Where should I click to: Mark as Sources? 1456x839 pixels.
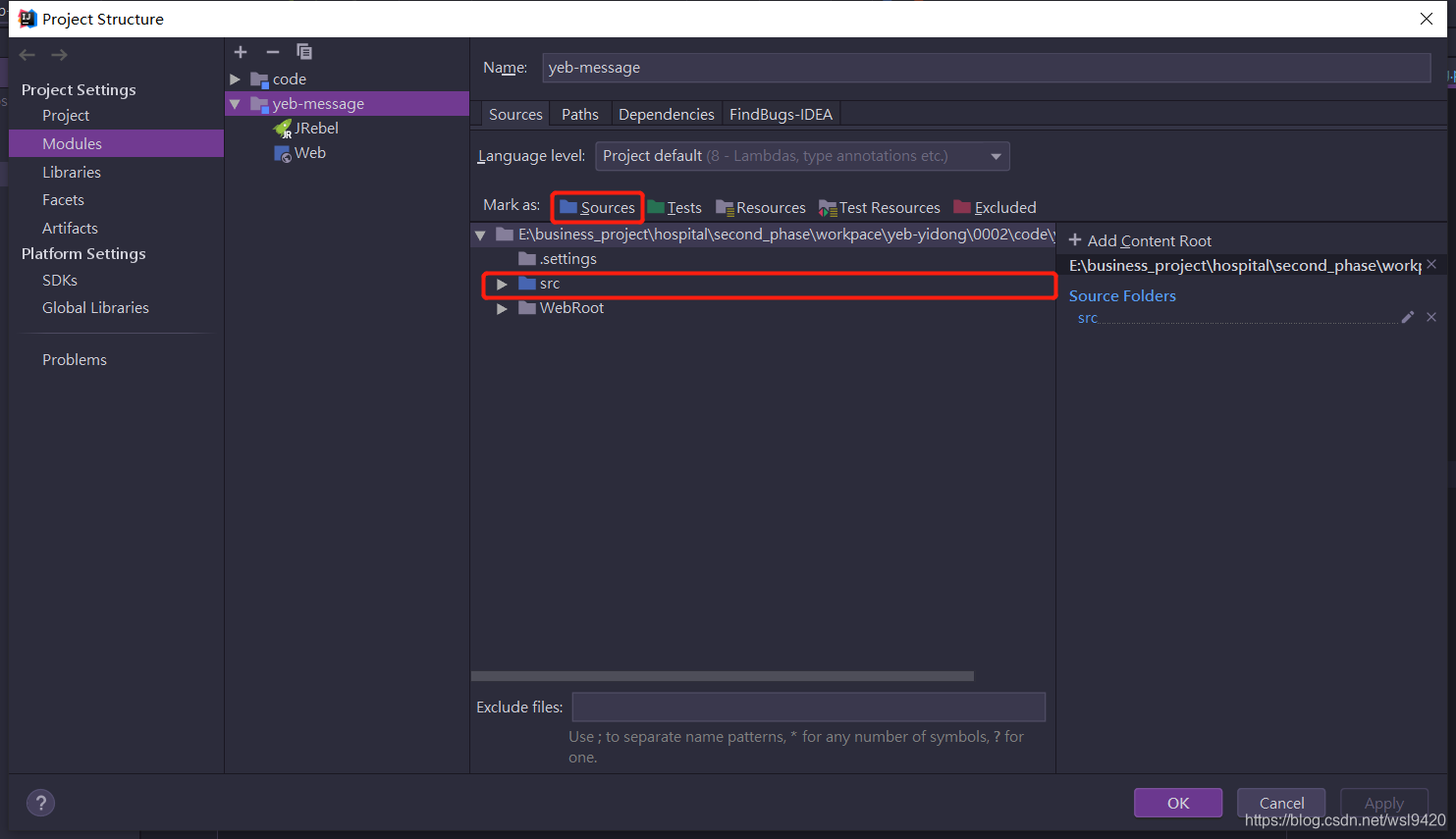tap(597, 207)
